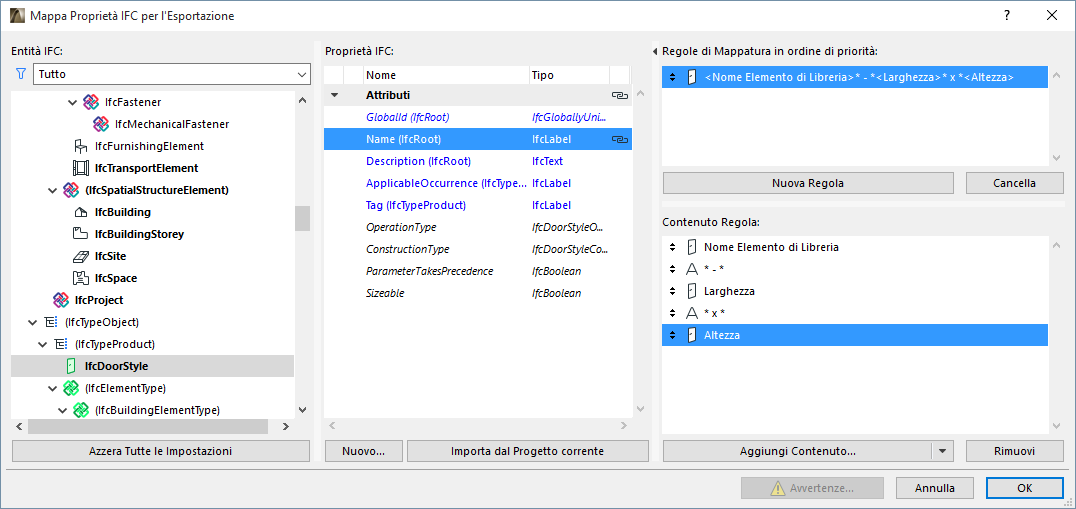The height and width of the screenshot is (509, 1076).
Task: Click the door icon next to Larghezza
Action: [690, 291]
